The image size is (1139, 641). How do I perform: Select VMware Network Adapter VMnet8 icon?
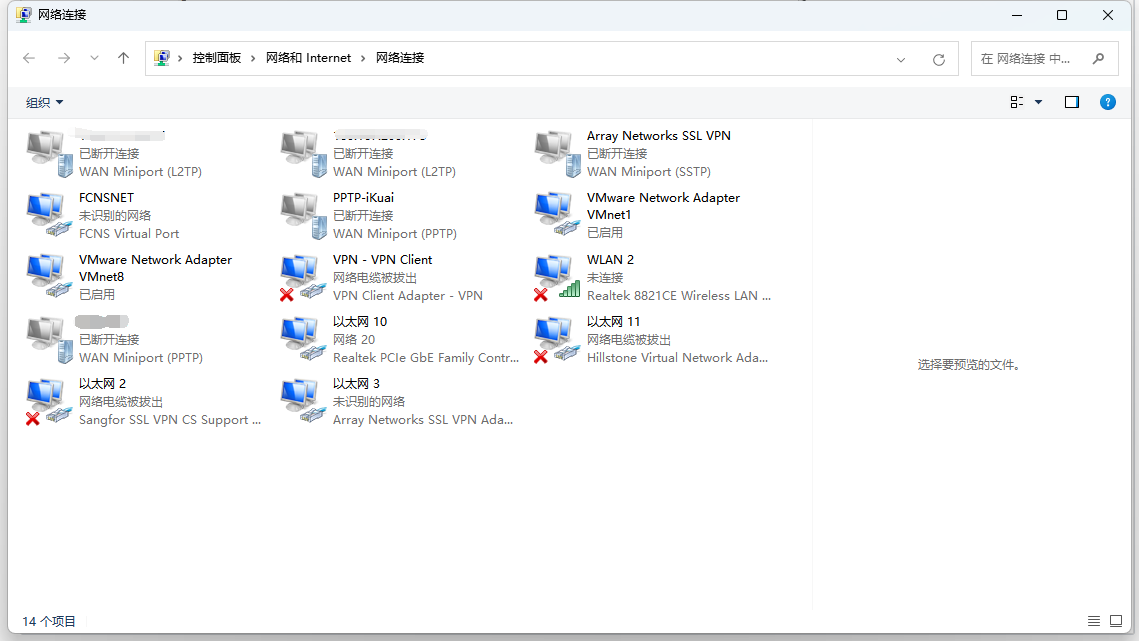point(49,276)
